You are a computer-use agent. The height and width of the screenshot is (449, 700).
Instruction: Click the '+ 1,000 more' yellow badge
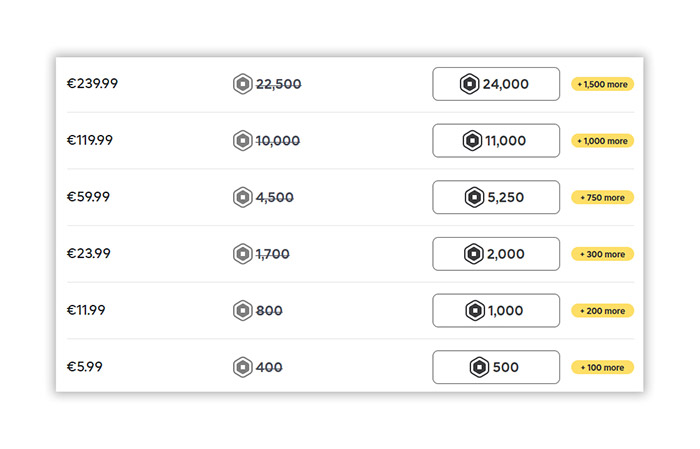(602, 141)
